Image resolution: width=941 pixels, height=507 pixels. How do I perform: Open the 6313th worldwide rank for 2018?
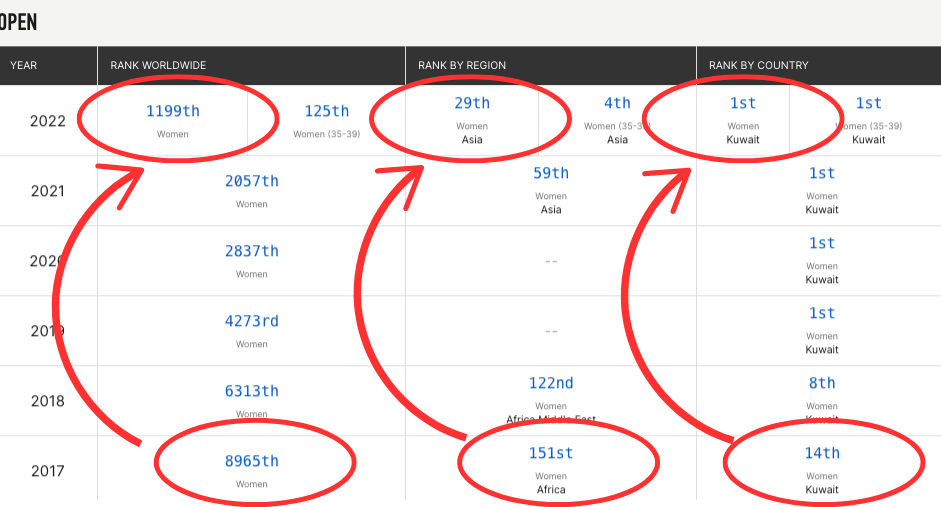[251, 391]
